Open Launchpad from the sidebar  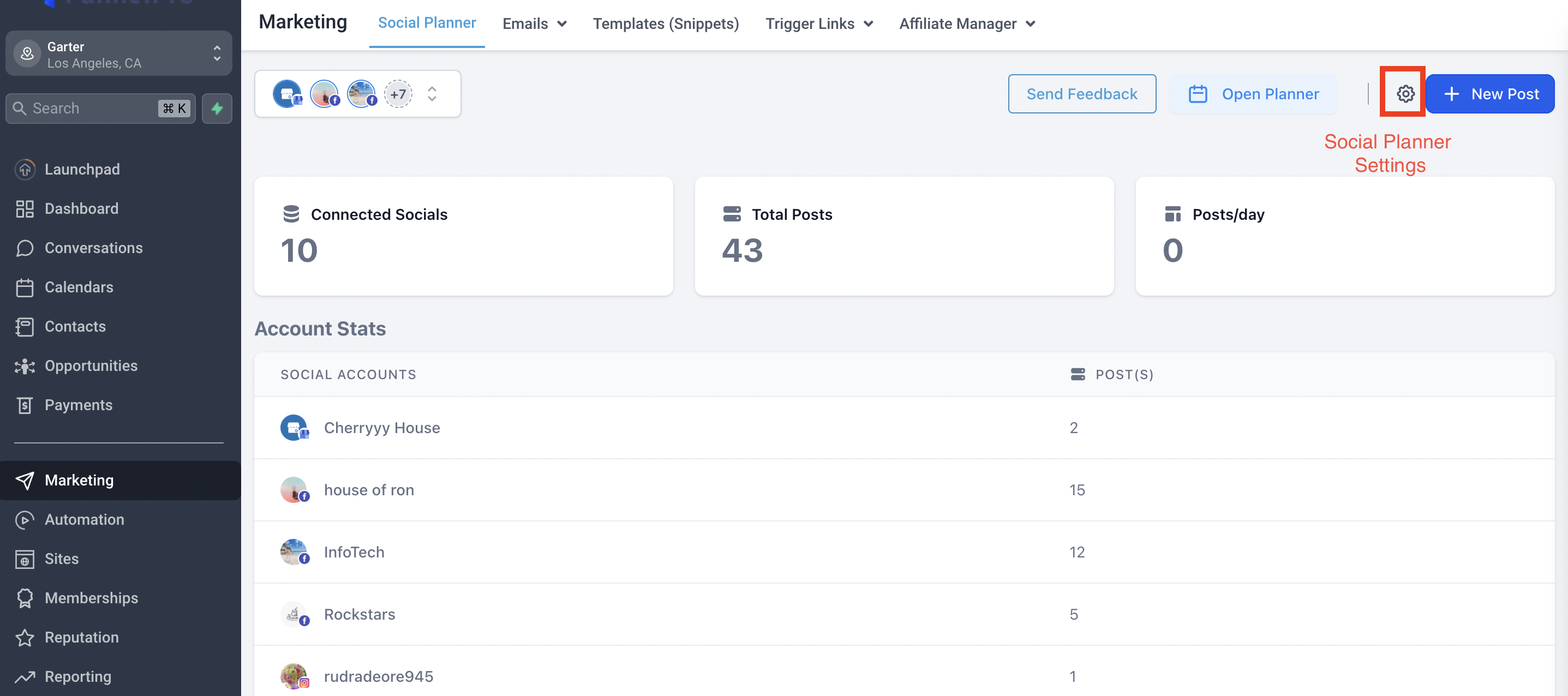[82, 169]
